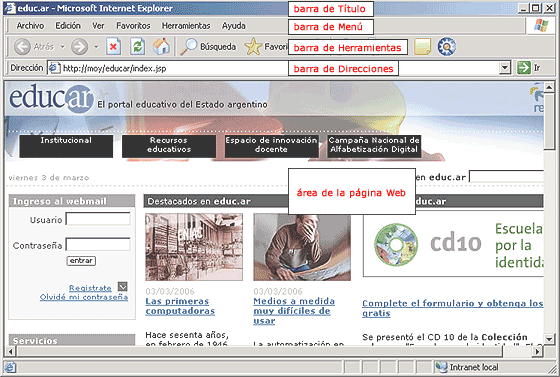The height and width of the screenshot is (377, 560).
Task: Click the vertical scrollbar thumb
Action: click(549, 121)
